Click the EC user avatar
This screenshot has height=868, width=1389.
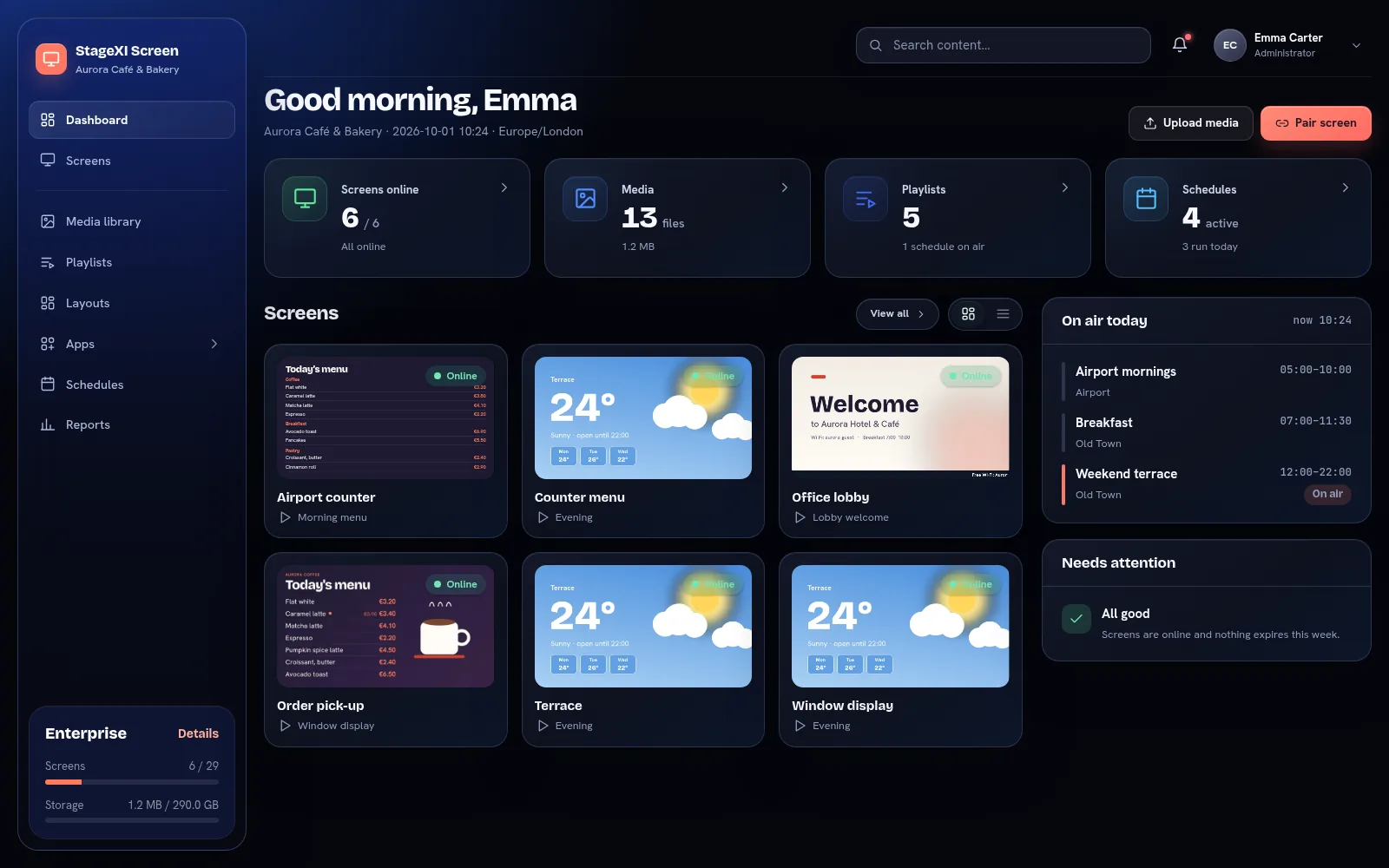click(1230, 45)
